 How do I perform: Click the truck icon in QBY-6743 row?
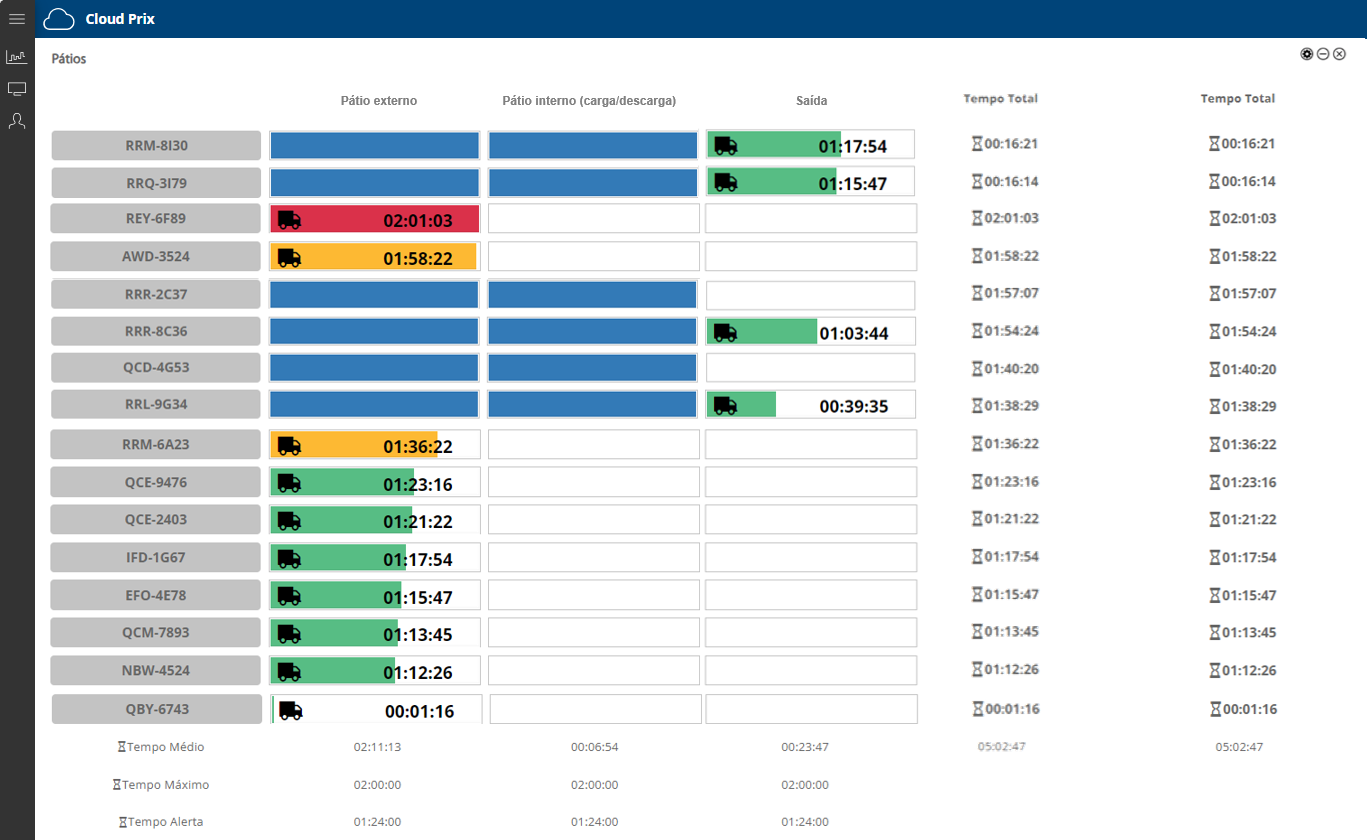pyautogui.click(x=290, y=711)
